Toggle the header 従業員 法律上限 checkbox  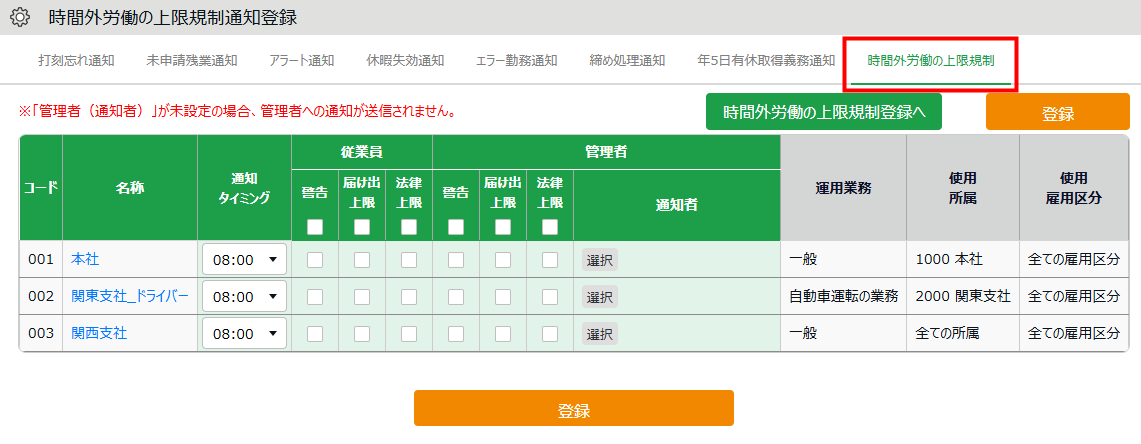click(409, 227)
